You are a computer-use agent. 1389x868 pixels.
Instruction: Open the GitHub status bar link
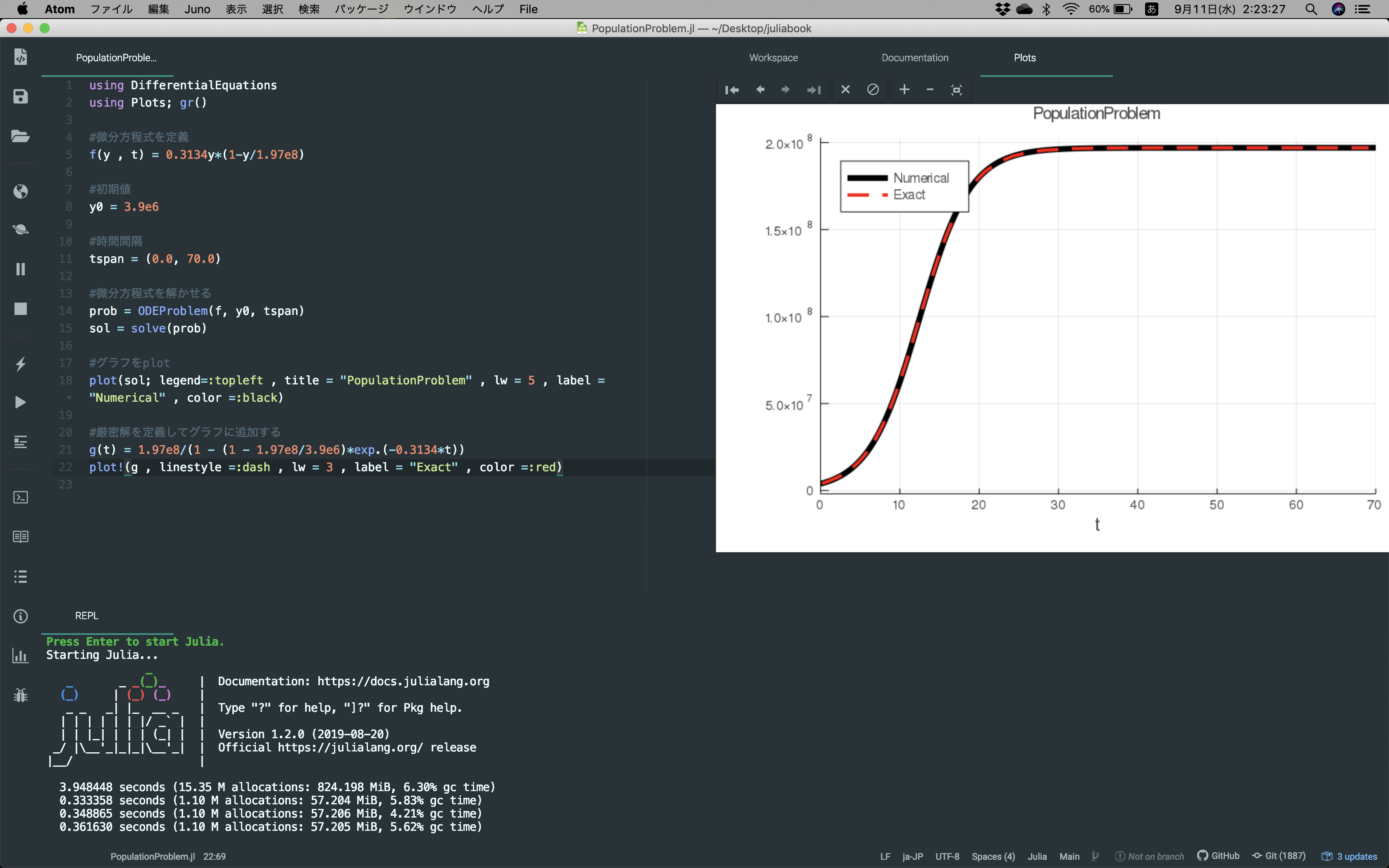(1219, 855)
